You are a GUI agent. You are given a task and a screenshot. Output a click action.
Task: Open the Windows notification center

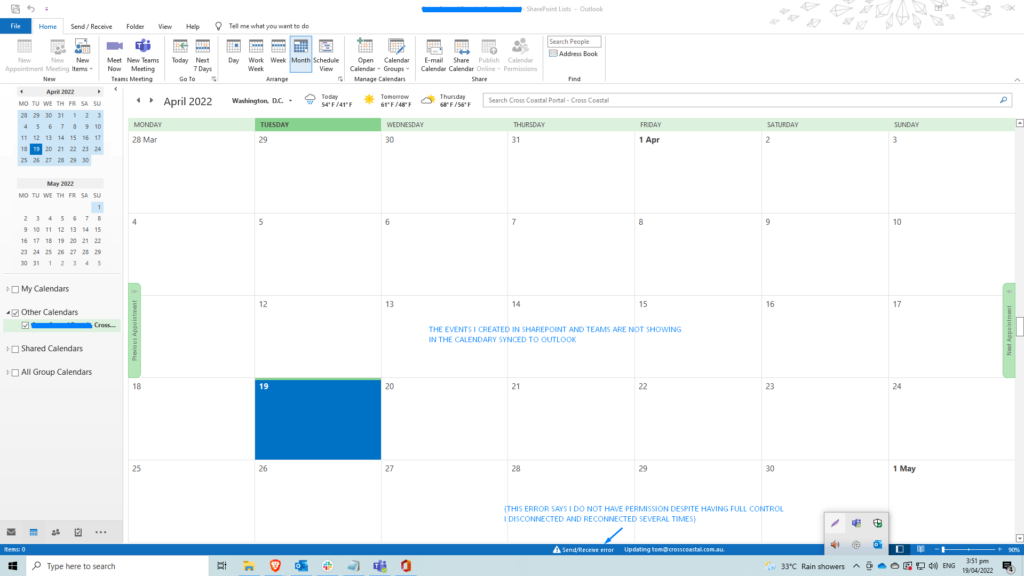1008,566
